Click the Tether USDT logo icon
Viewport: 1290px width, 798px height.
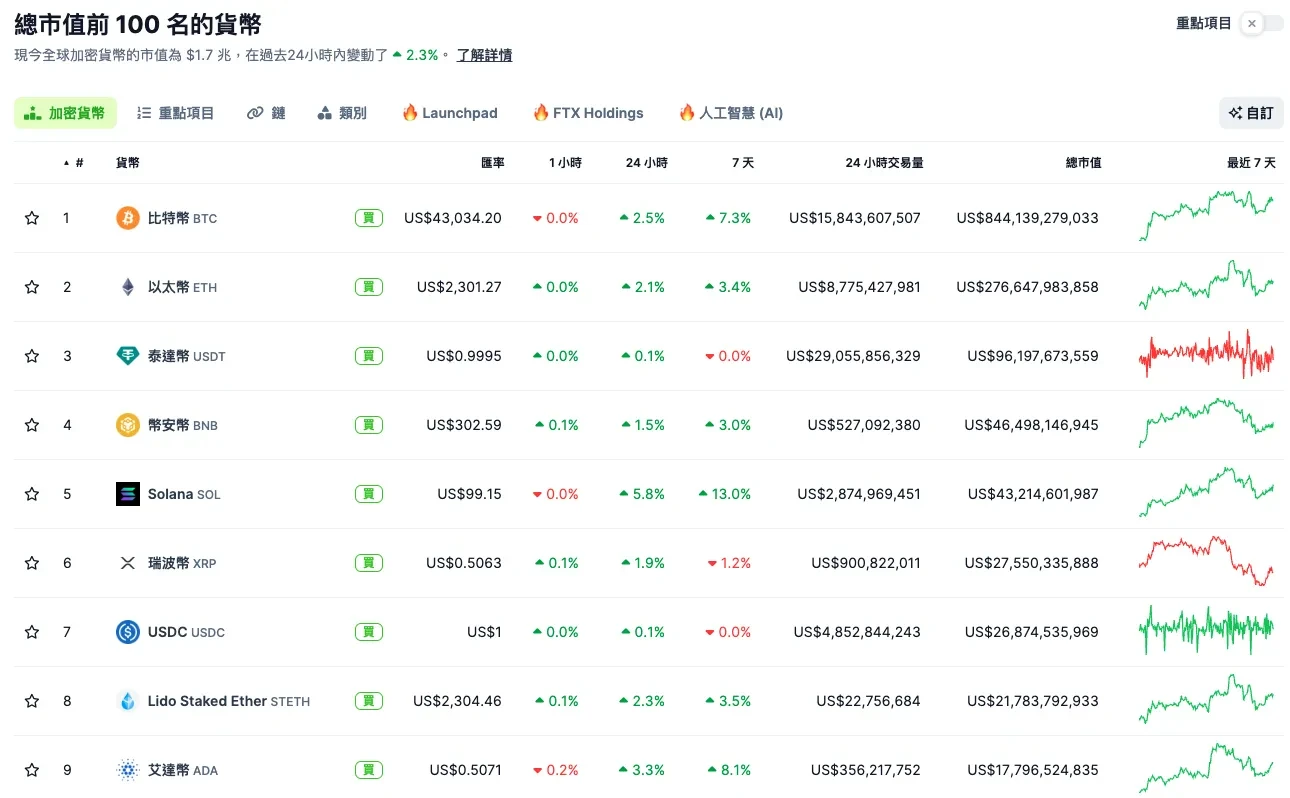pyautogui.click(x=127, y=356)
